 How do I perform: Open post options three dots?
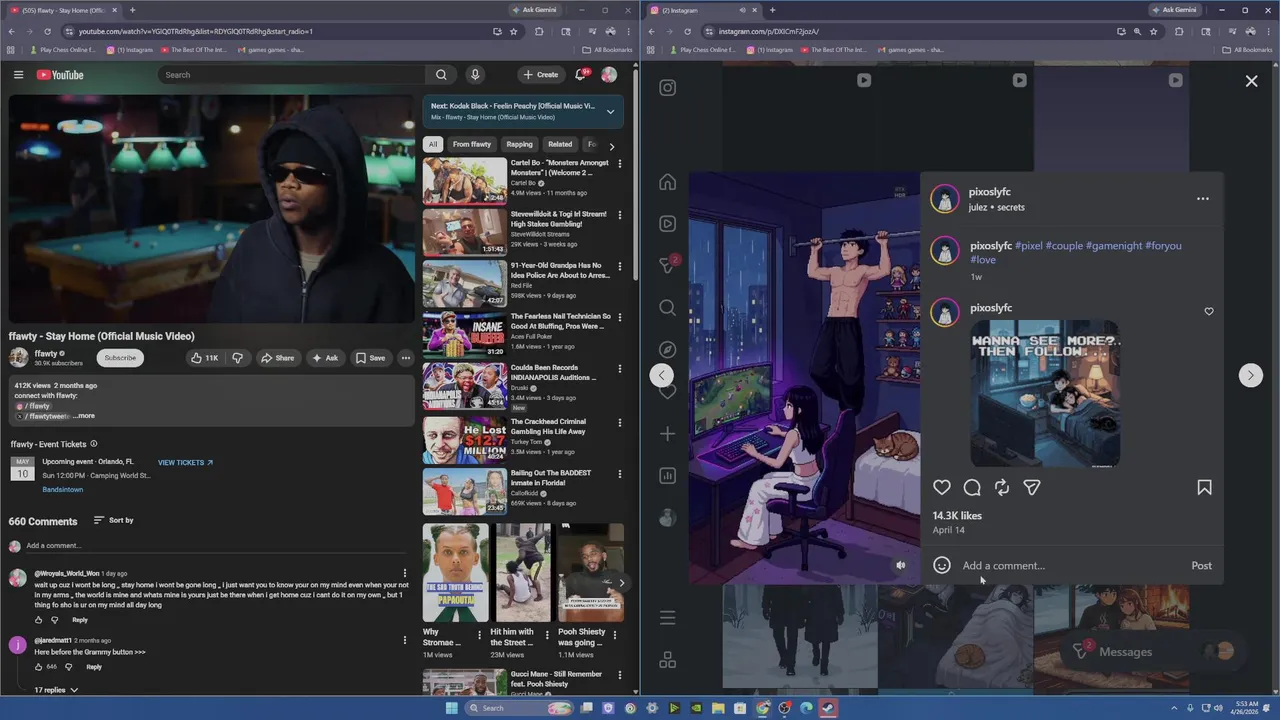[1203, 199]
